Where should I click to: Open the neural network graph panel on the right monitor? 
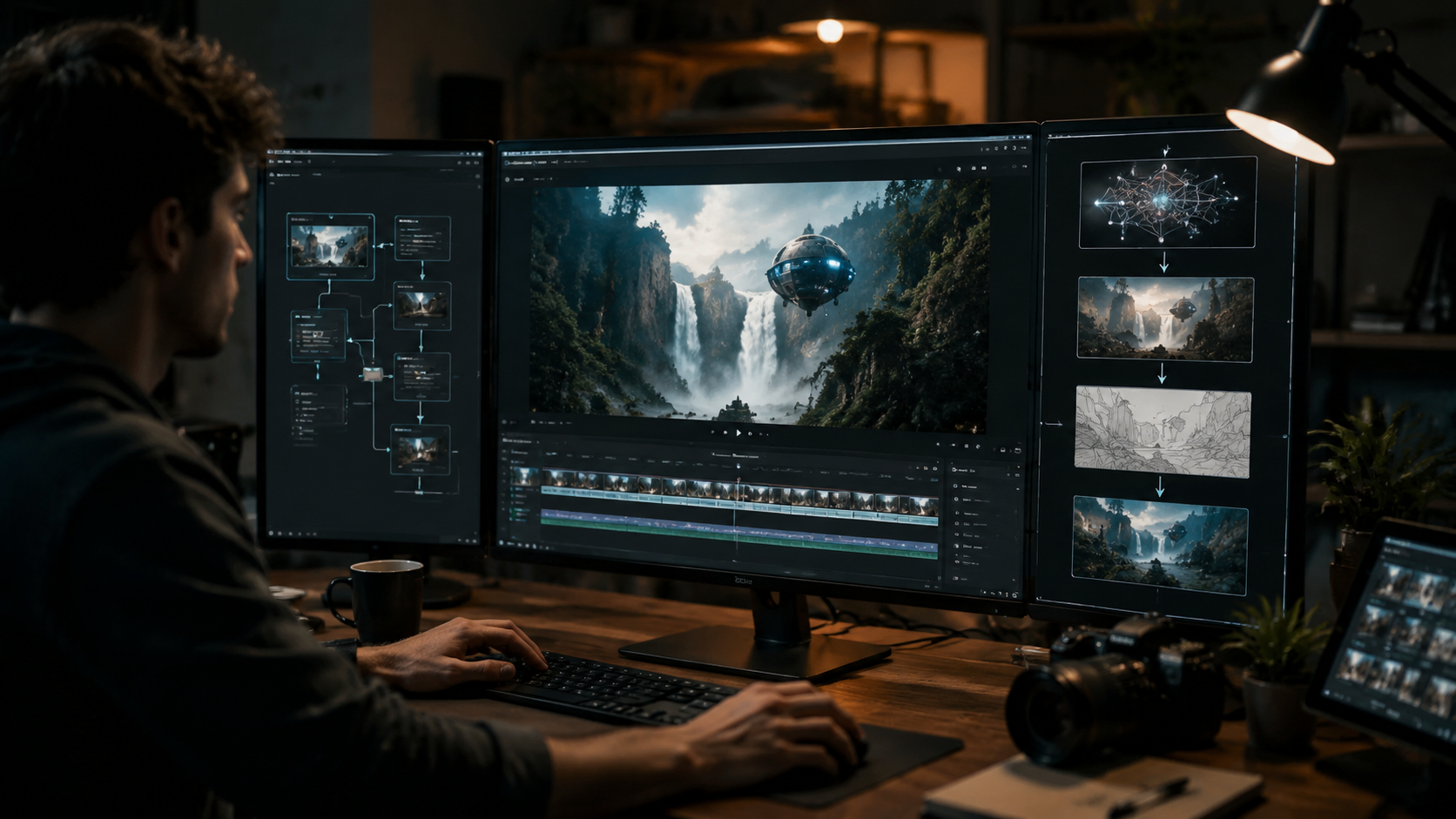[x=1167, y=203]
